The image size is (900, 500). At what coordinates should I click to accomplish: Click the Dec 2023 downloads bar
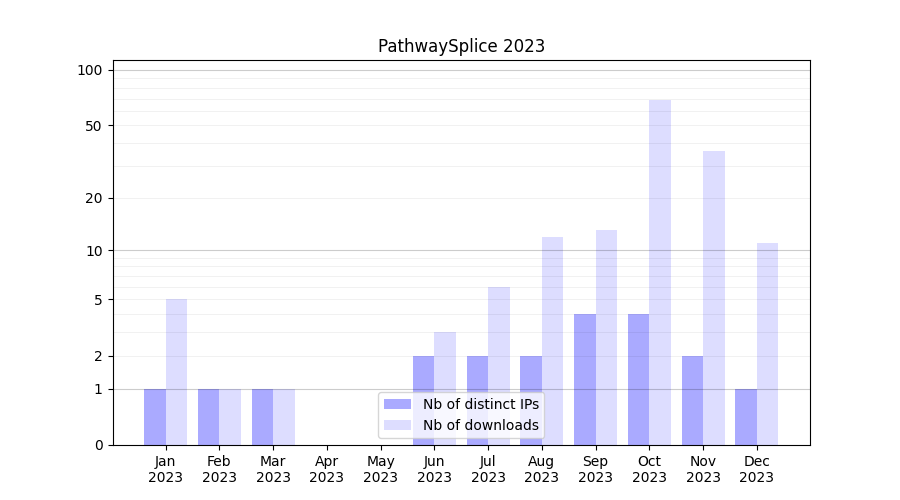[767, 344]
